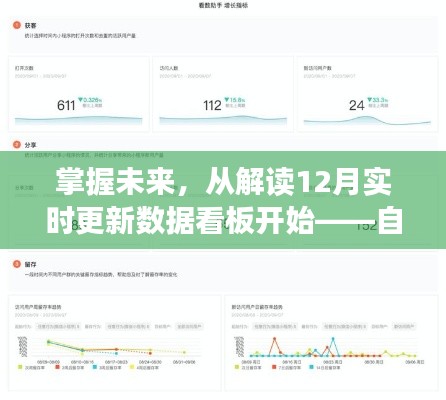Image resolution: width=446 pixels, height=400 pixels.
Task: Click the green down-arrow trend indicator next to 24
Action: click(369, 100)
